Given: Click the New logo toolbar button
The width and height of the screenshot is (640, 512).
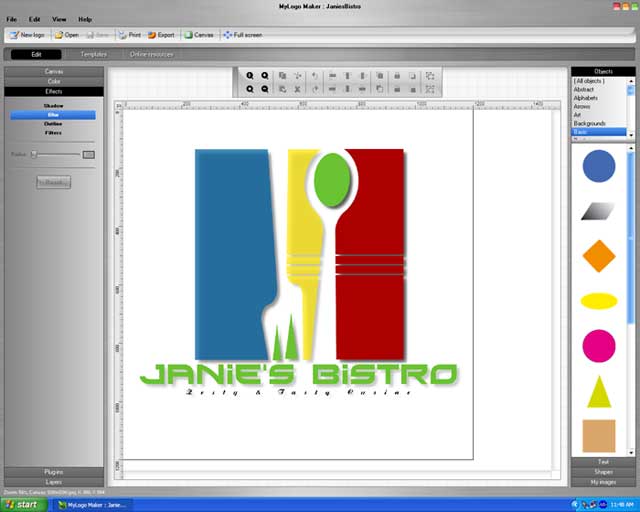Looking at the screenshot, I should tap(26, 34).
